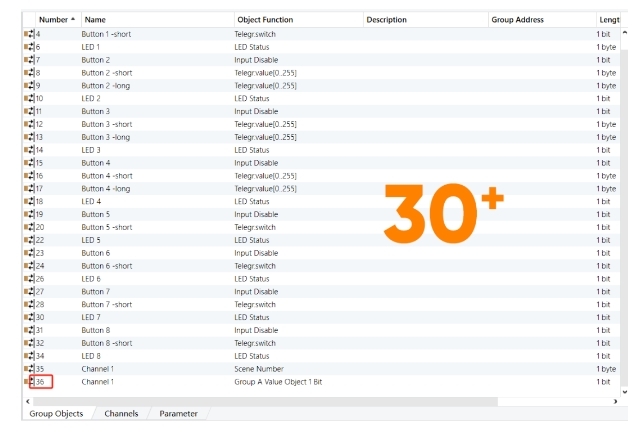
Task: Click the Description column header
Action: pyautogui.click(x=386, y=19)
